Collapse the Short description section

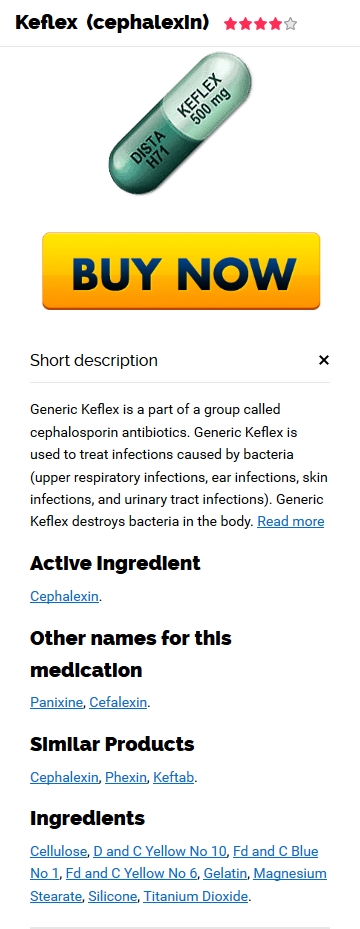[x=323, y=360]
